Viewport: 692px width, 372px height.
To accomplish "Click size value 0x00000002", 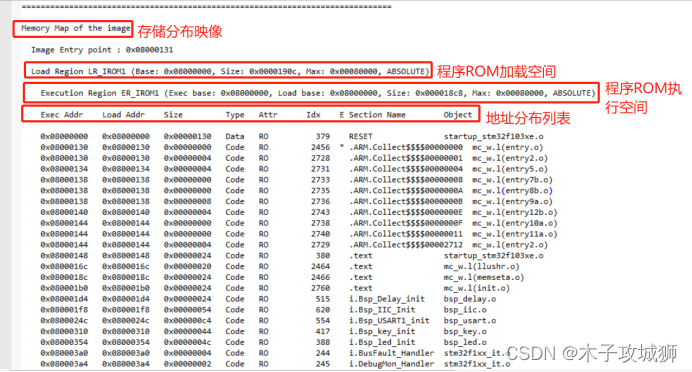I will click(x=188, y=364).
